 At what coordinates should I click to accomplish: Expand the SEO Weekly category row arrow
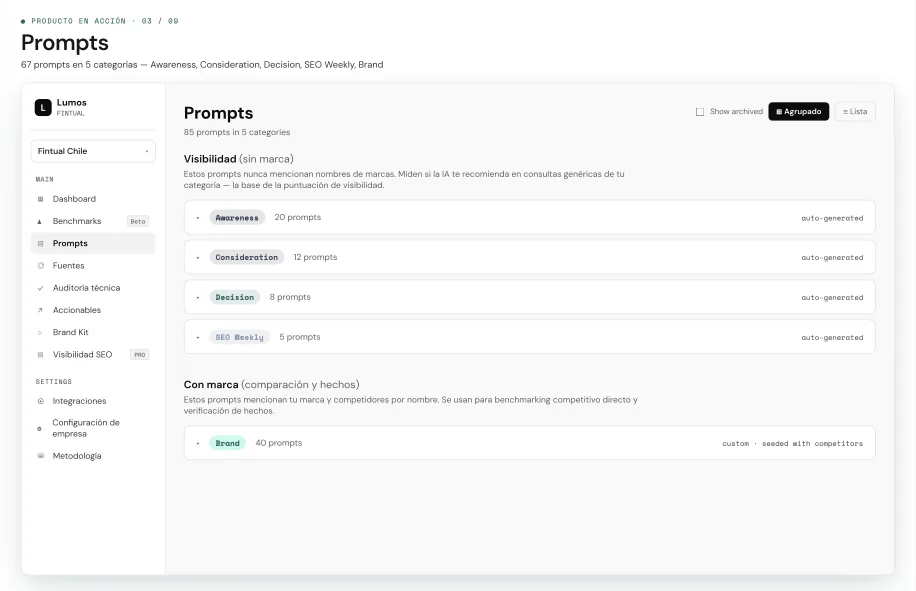(x=198, y=338)
